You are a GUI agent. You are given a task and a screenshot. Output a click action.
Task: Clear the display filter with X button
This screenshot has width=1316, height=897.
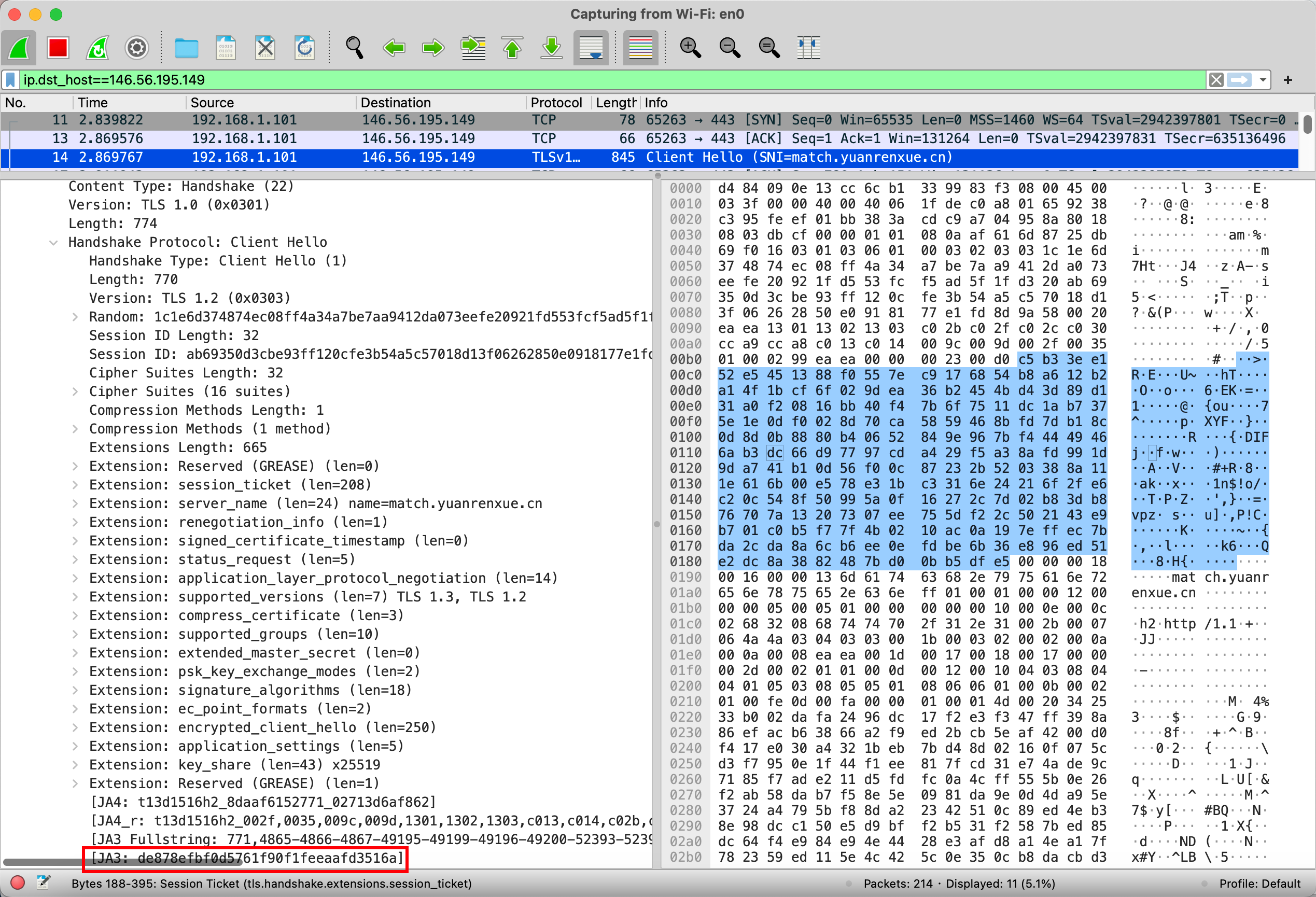1216,80
